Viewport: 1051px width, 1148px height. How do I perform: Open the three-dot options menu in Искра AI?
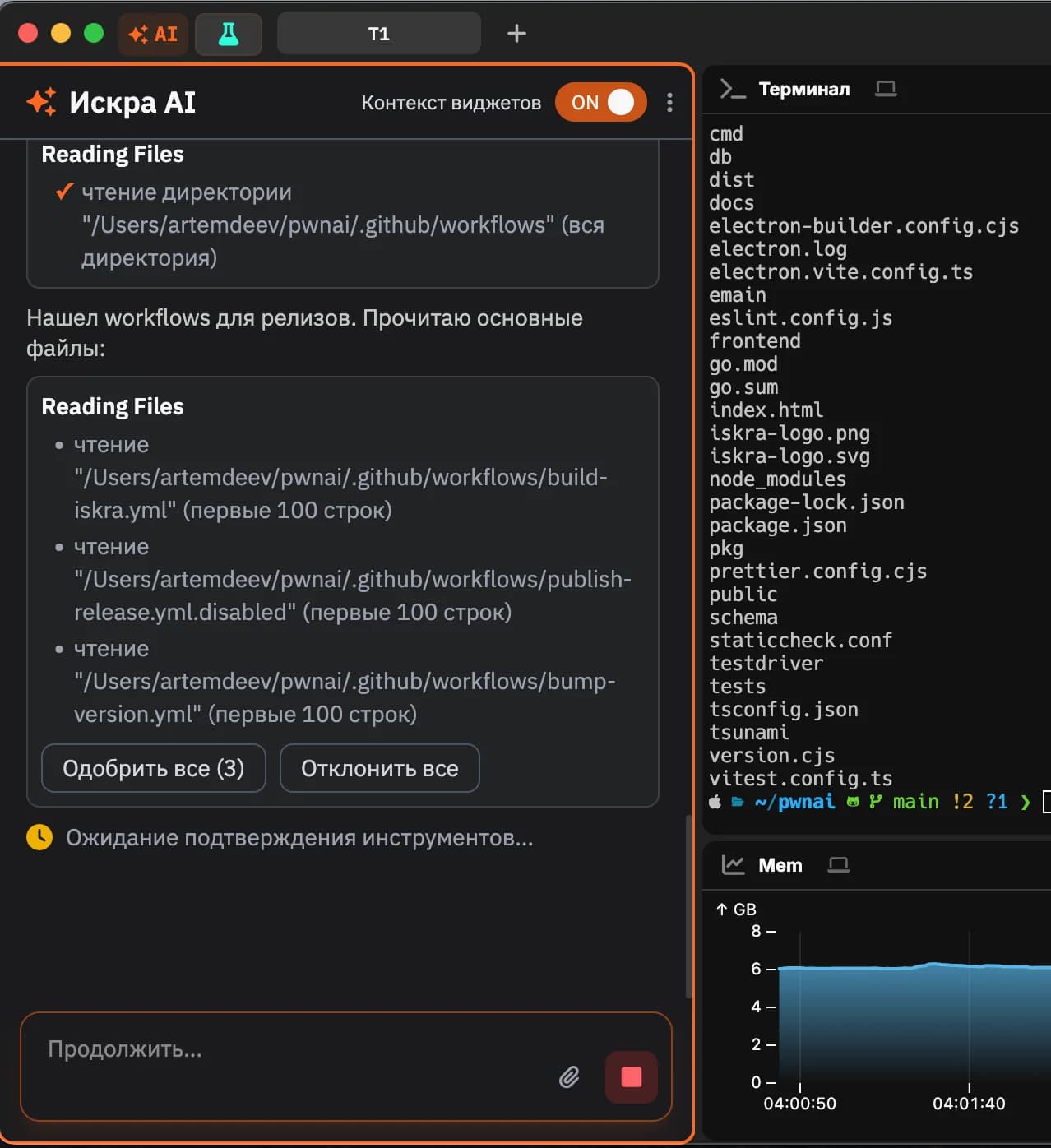click(669, 102)
